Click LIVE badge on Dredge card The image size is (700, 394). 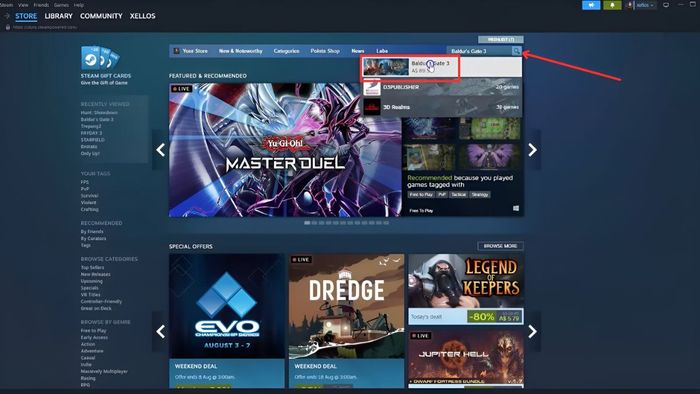(300, 259)
